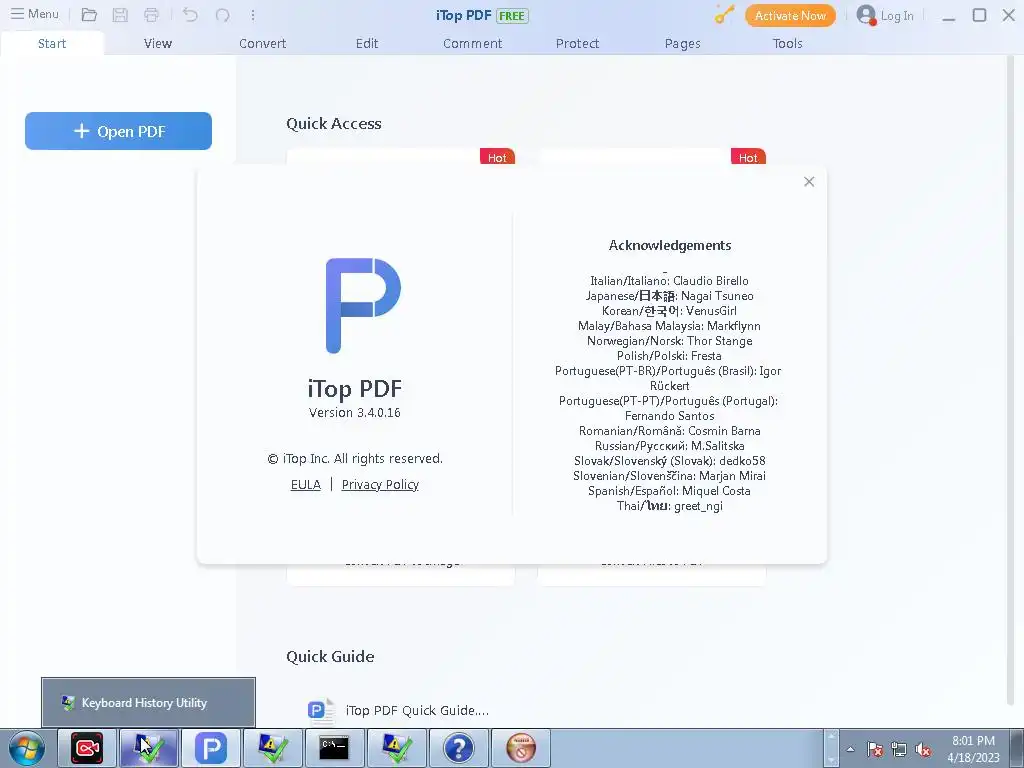The height and width of the screenshot is (768, 1024).
Task: Click the network tray icon
Action: 899,749
